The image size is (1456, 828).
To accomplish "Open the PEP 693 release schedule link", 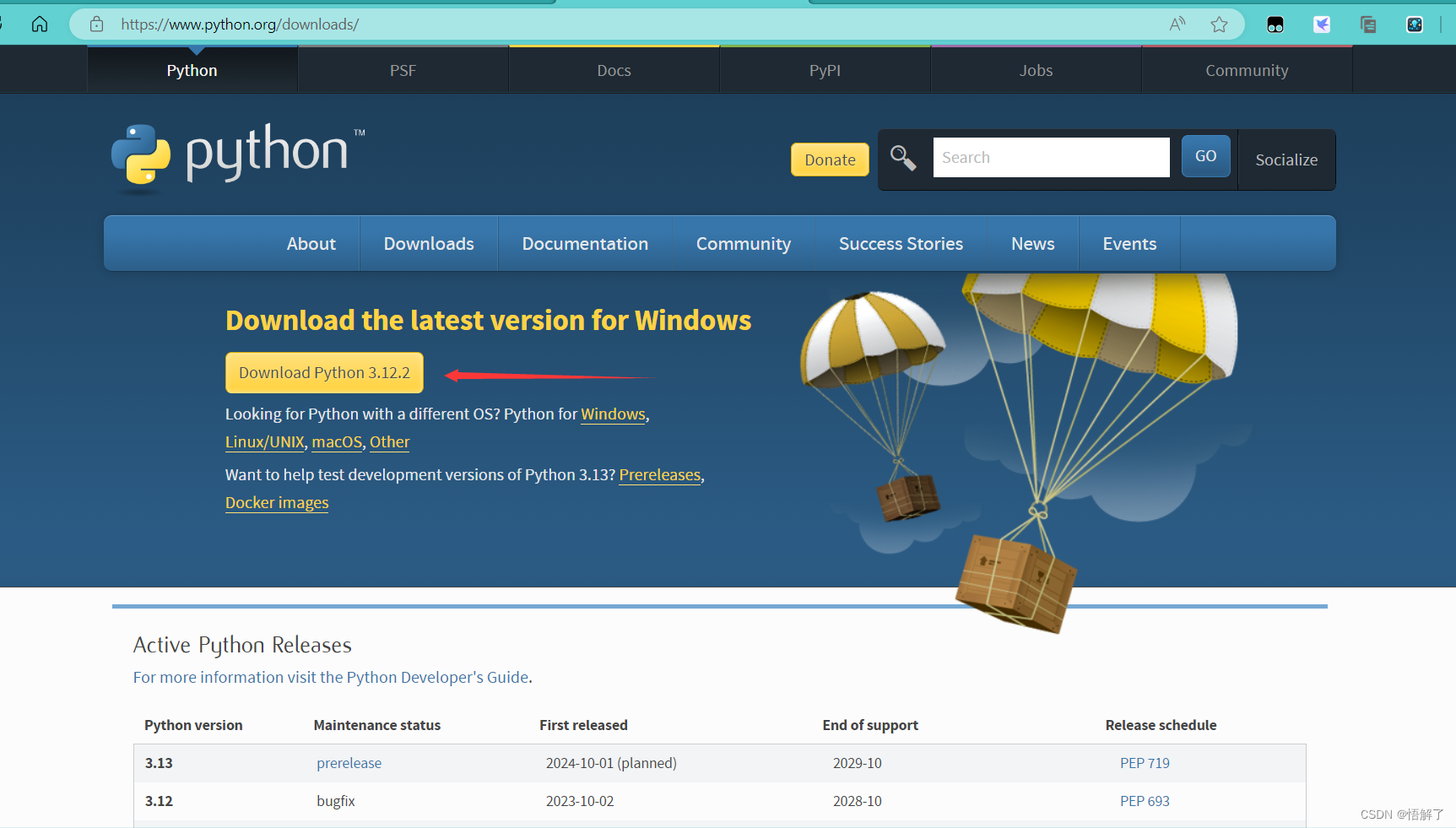I will [x=1145, y=801].
